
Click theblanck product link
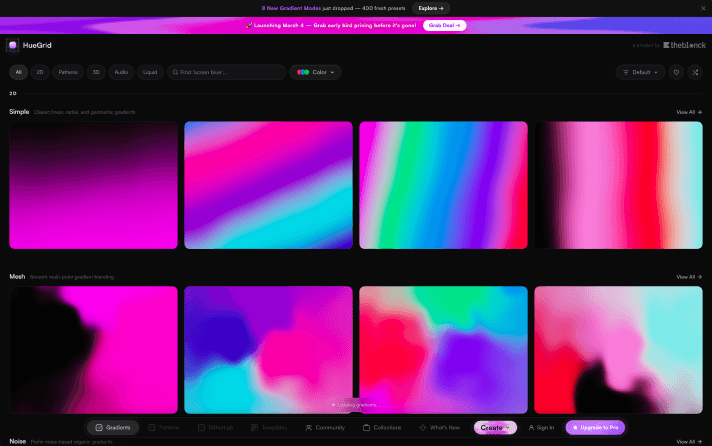(x=684, y=45)
